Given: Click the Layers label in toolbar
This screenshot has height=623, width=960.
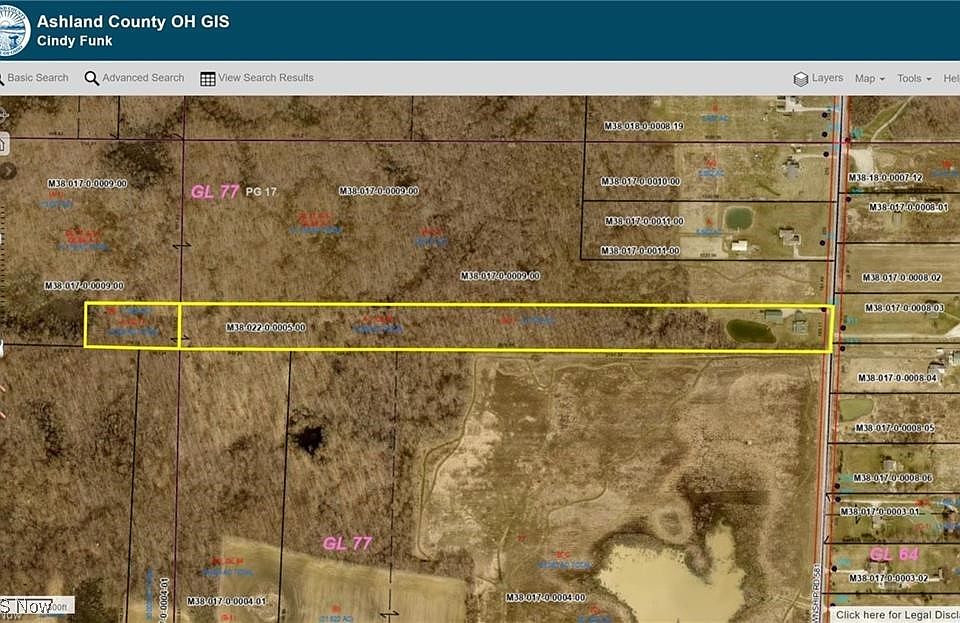Looking at the screenshot, I should click(x=827, y=78).
